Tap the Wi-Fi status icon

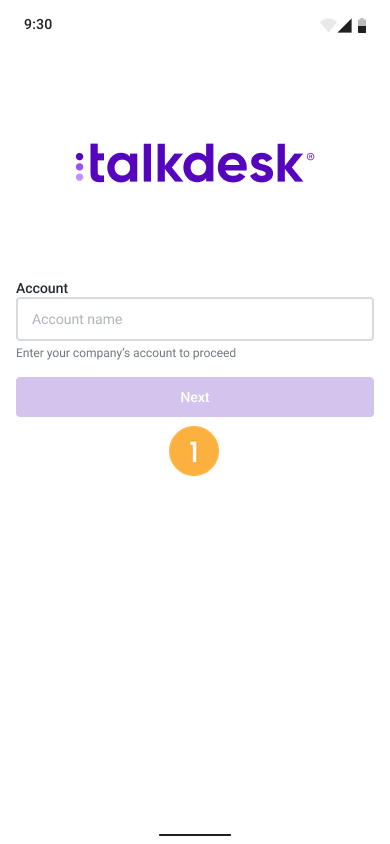pos(328,25)
